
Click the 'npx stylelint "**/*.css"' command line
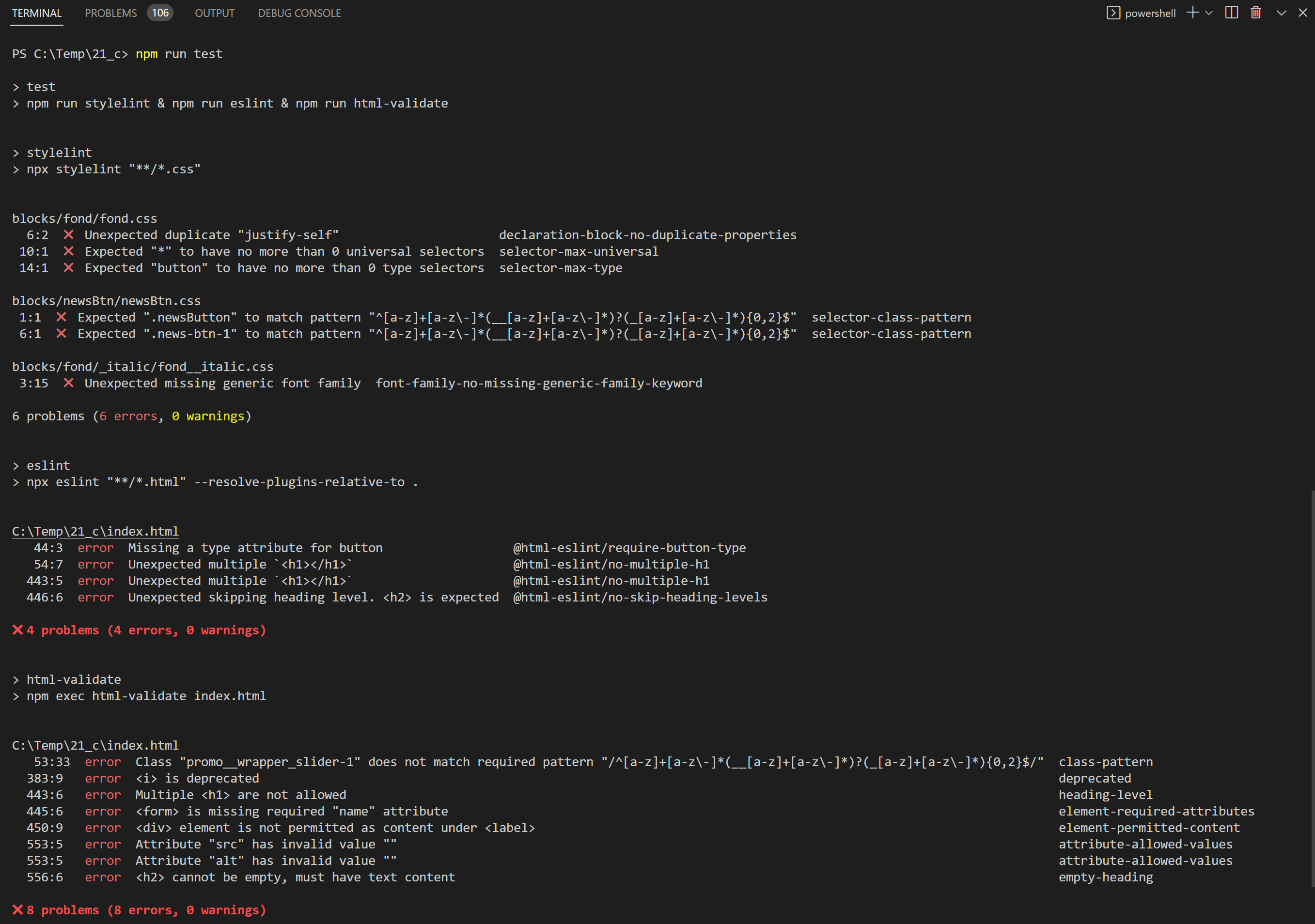pyautogui.click(x=113, y=169)
